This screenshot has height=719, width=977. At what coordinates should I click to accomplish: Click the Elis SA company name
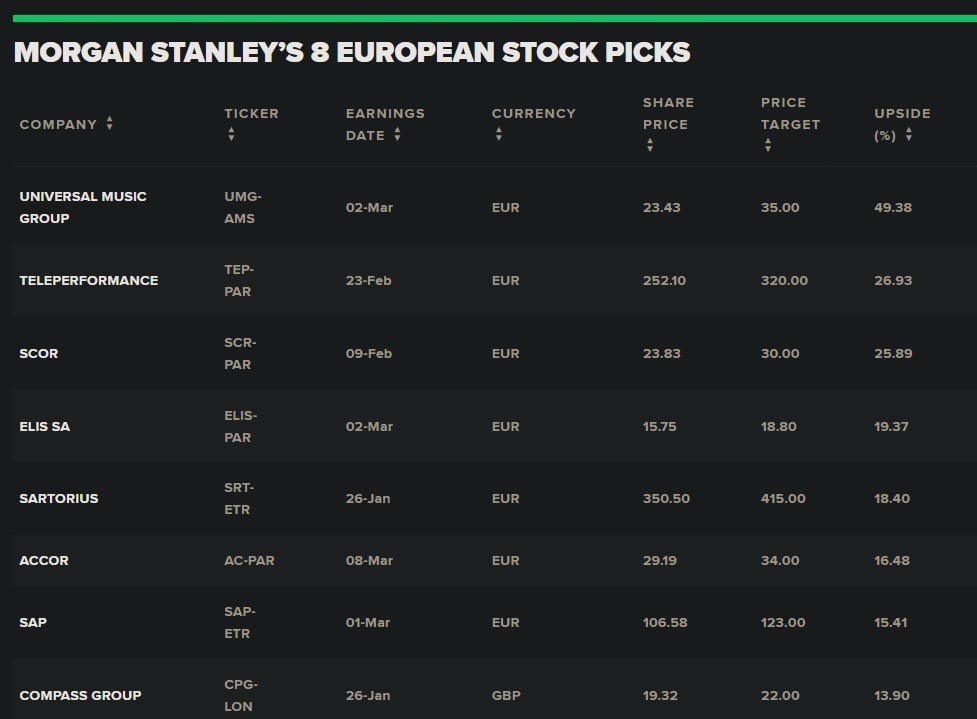pos(45,426)
